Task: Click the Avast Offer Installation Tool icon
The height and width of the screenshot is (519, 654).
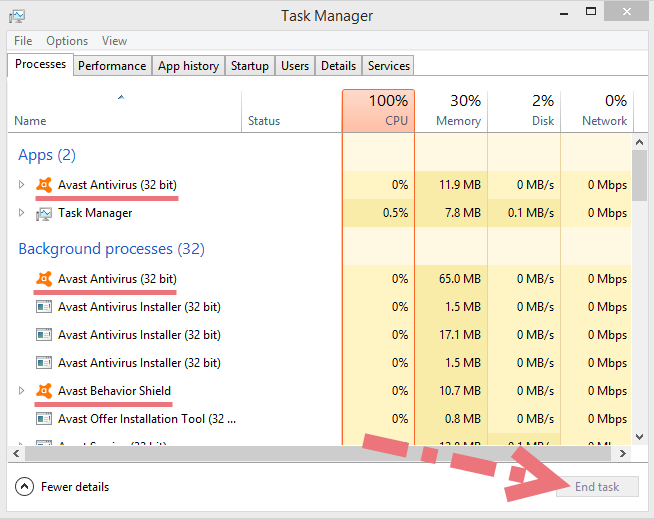Action: (x=44, y=419)
